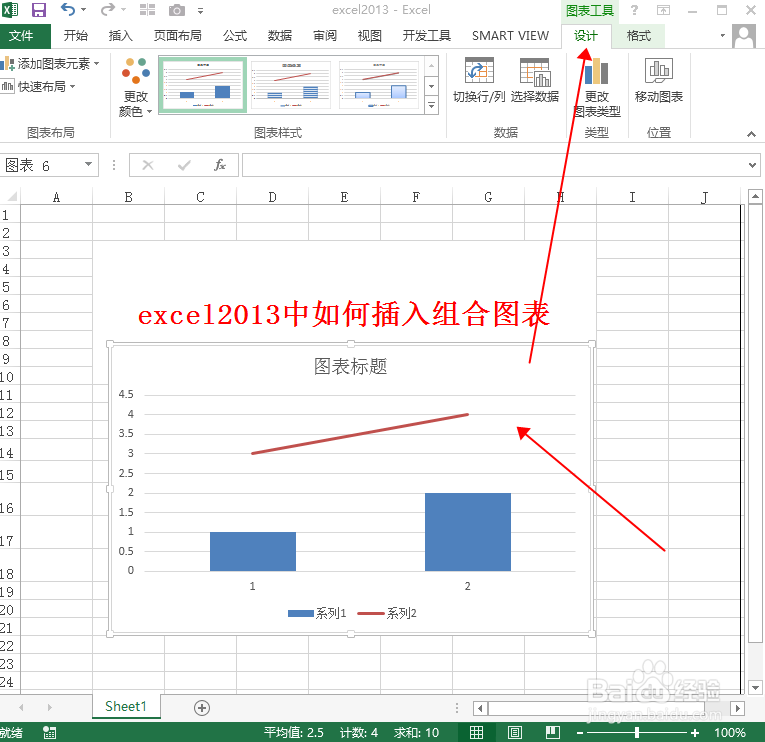Switch to the 插入 (Insert) tab

pos(121,36)
